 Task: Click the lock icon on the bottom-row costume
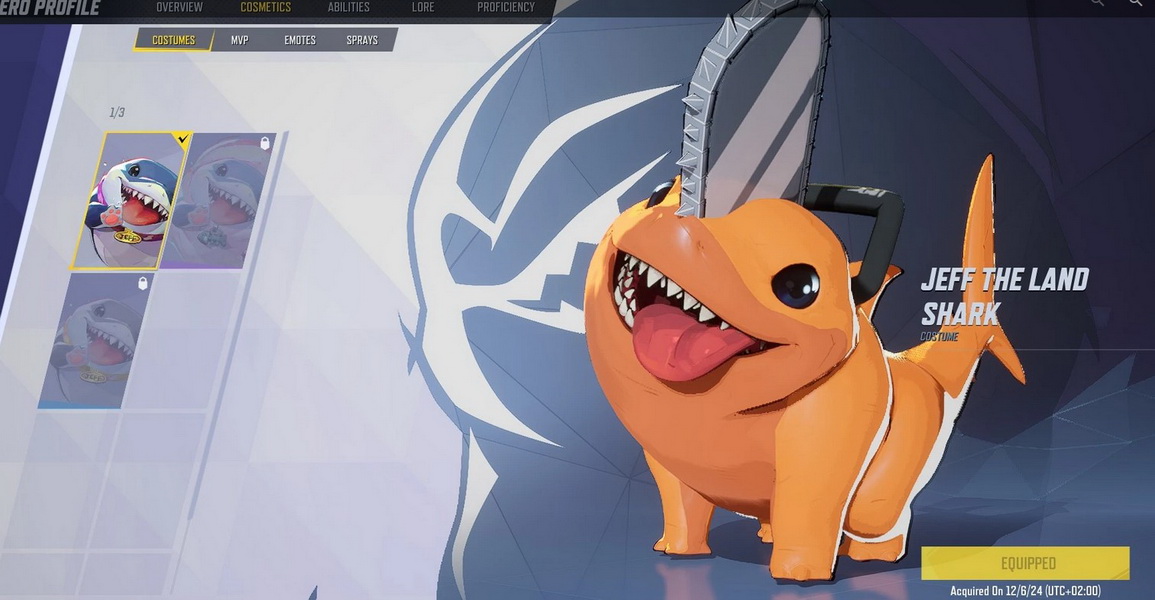(143, 283)
